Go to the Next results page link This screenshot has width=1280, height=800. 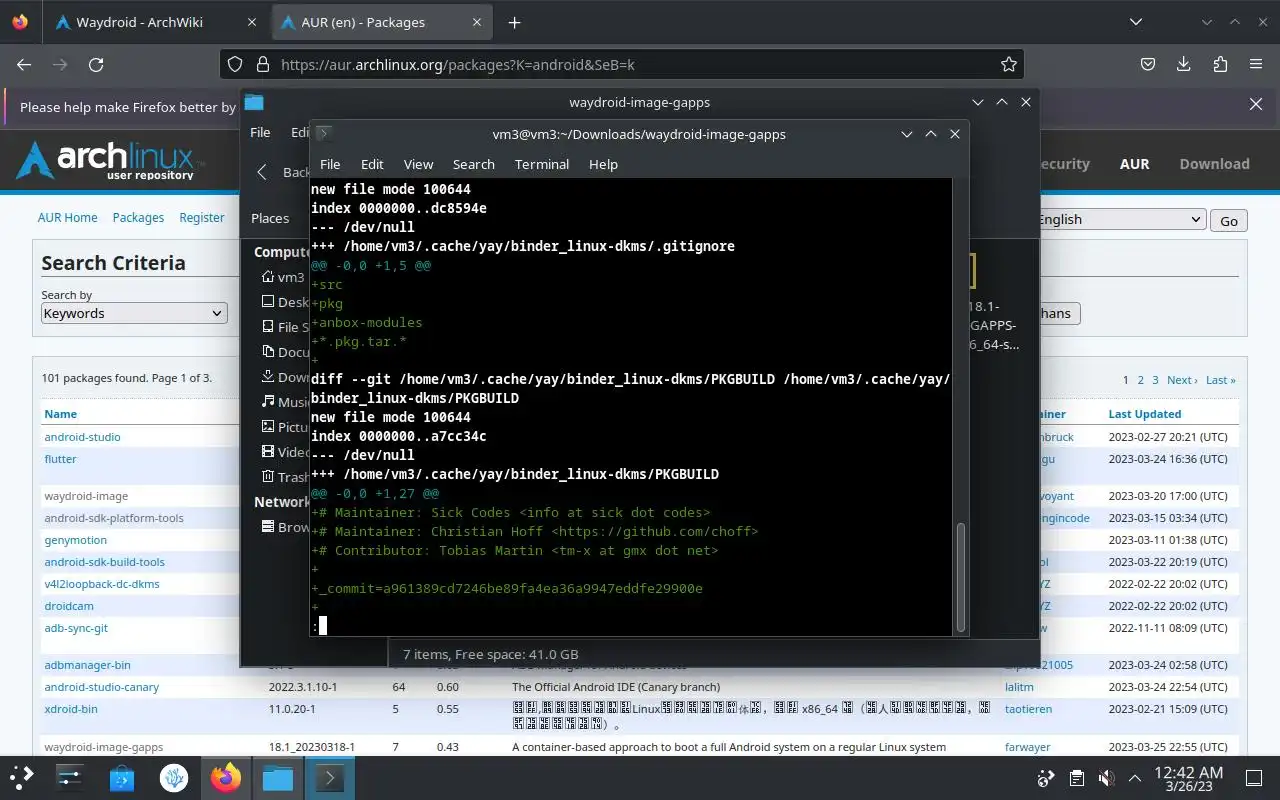[x=1182, y=380]
